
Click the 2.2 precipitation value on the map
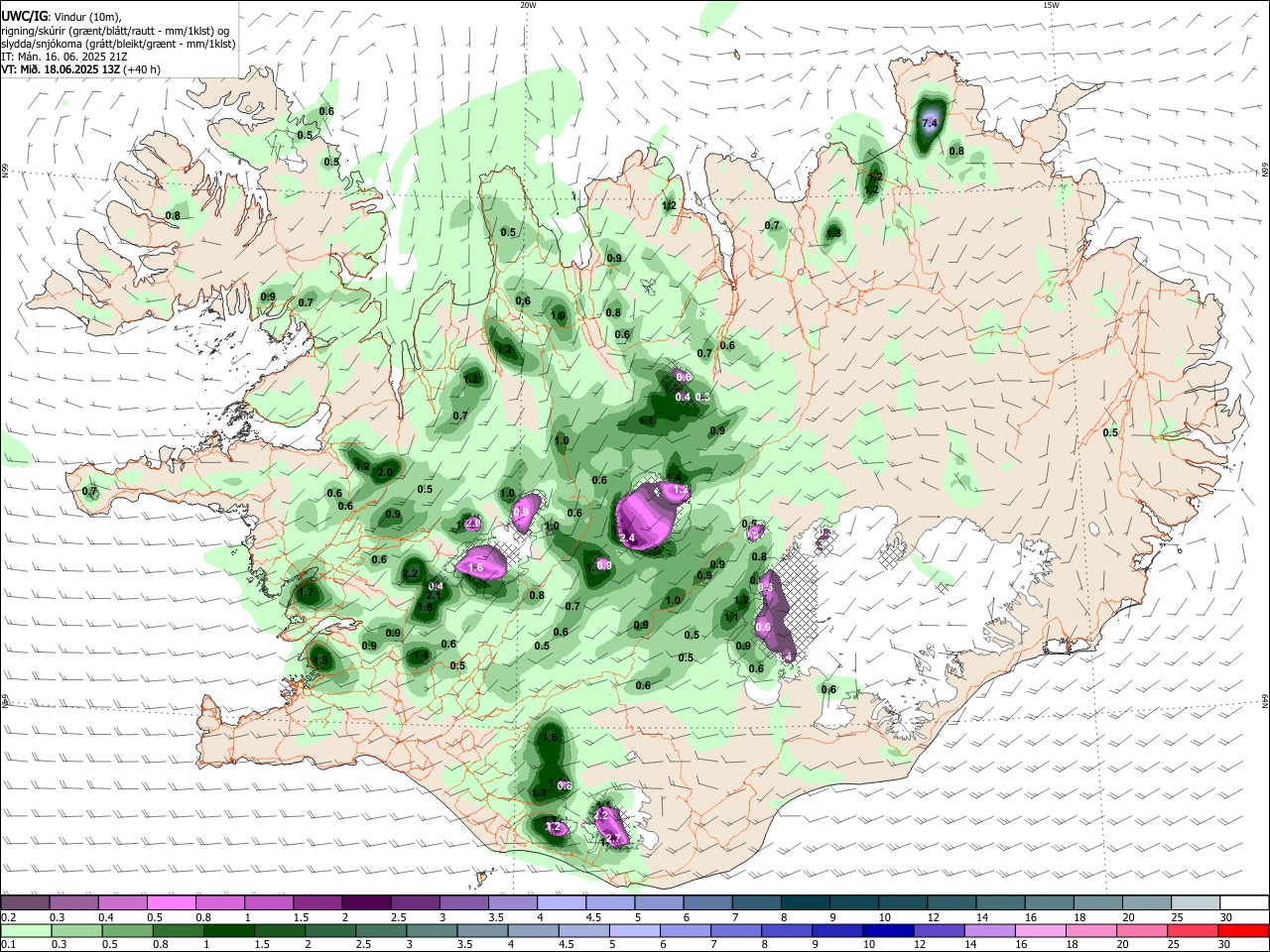[x=411, y=573]
